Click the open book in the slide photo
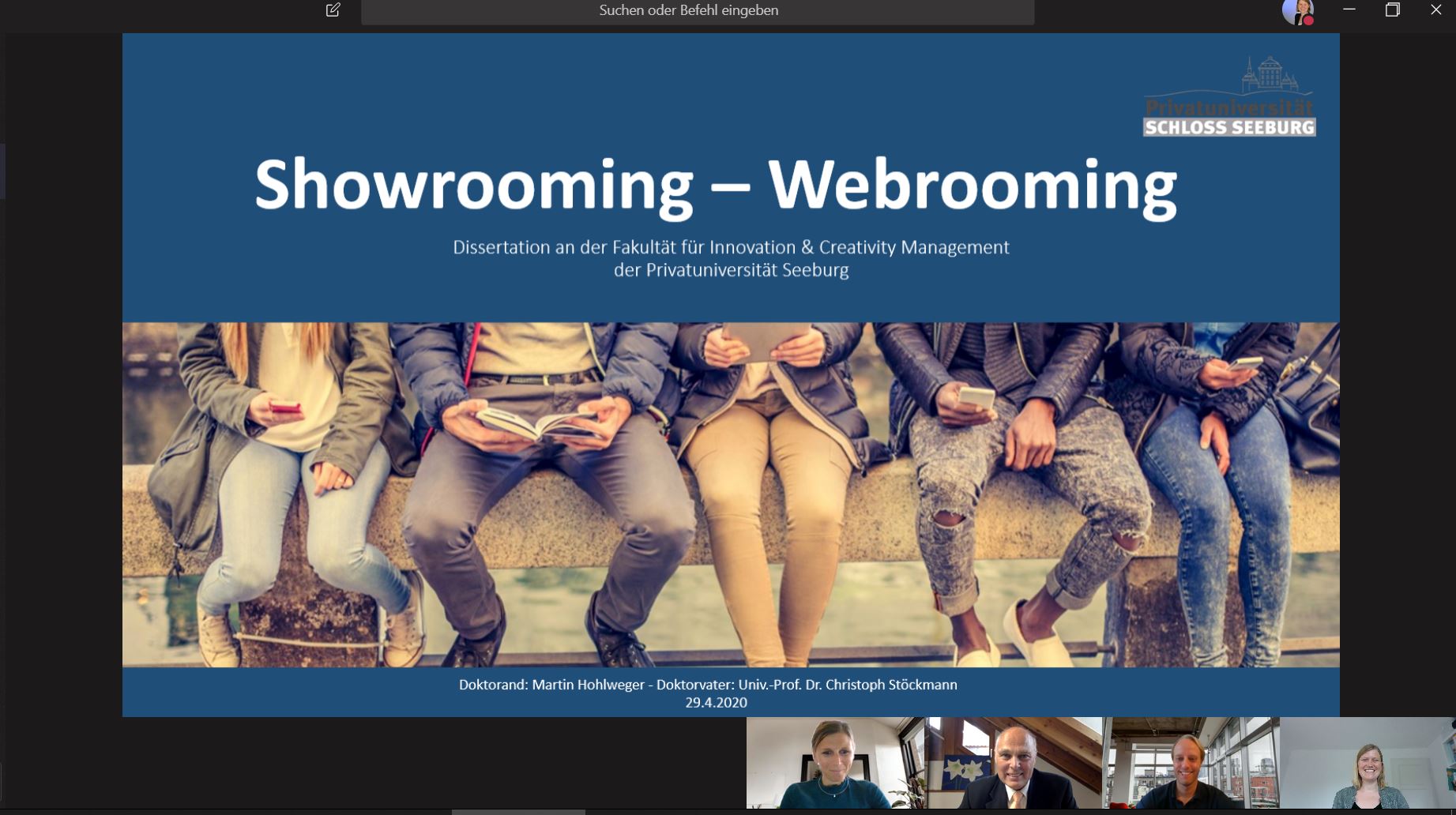This screenshot has width=1456, height=815. [537, 423]
